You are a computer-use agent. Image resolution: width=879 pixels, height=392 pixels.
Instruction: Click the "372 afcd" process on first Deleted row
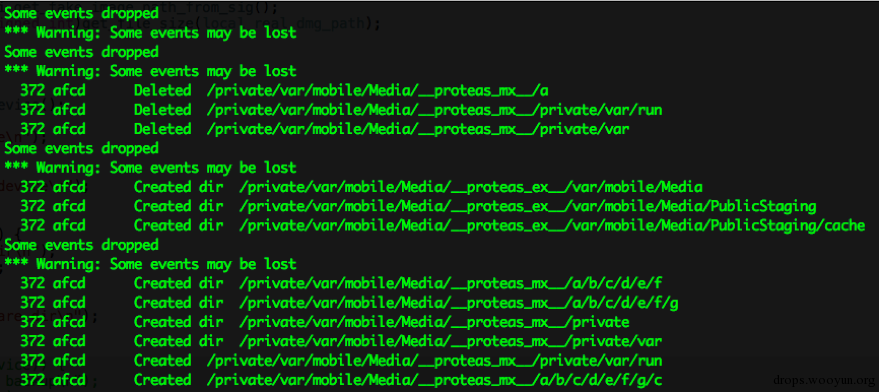click(53, 90)
